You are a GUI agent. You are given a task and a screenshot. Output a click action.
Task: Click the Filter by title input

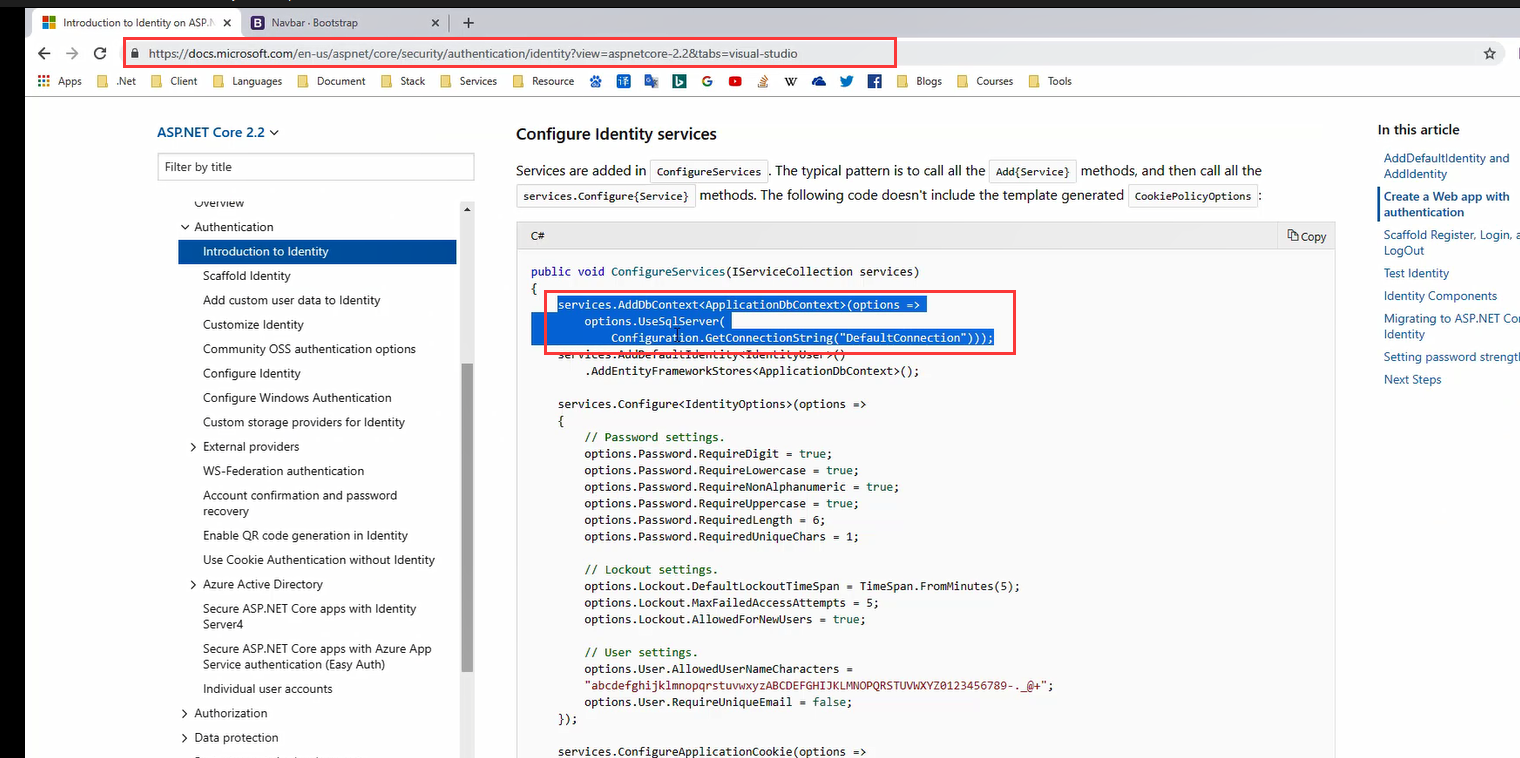pos(316,167)
